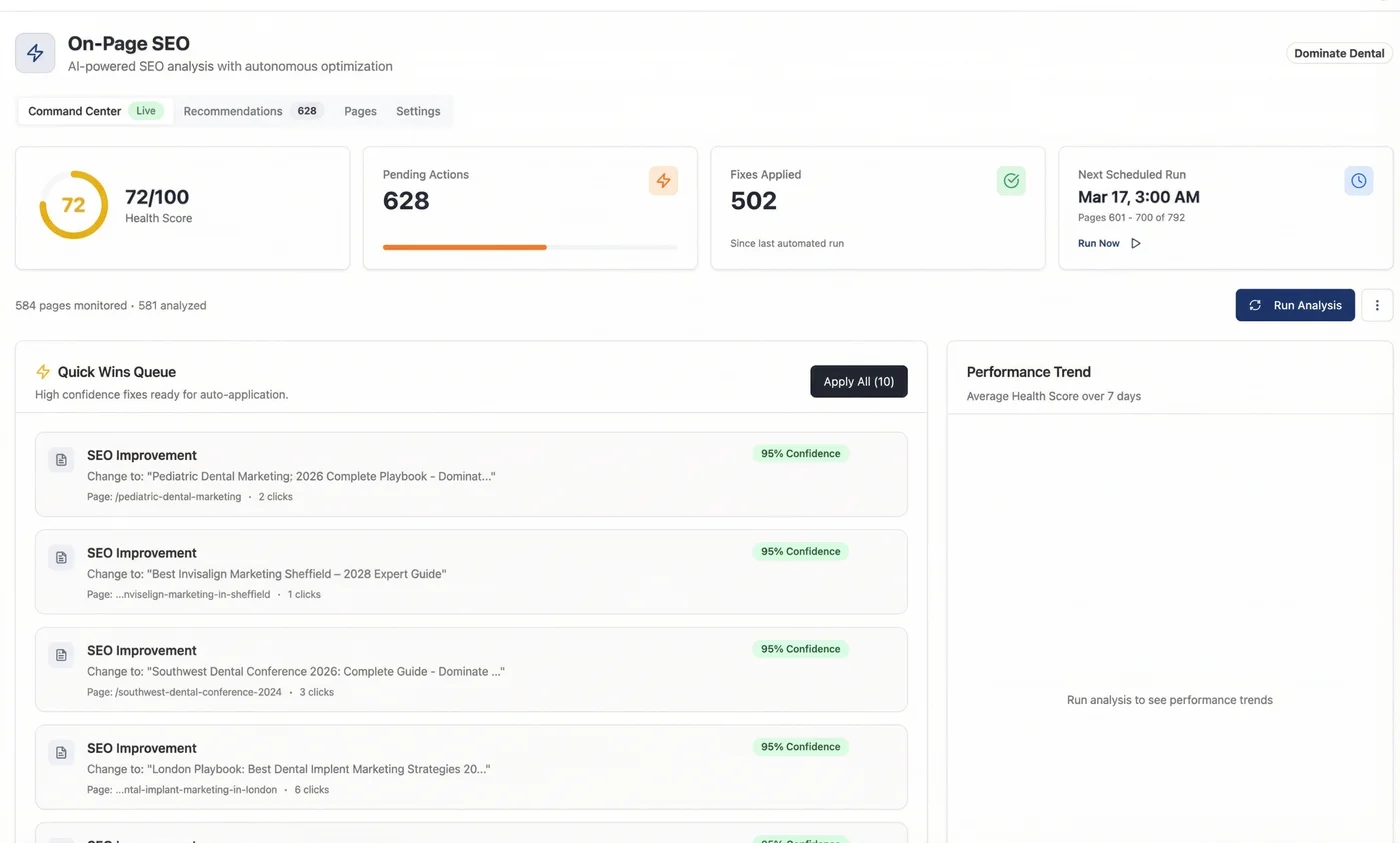Click the document icon on the Pediatric Dental Marketing item
Viewport: 1400px width, 843px height.
[x=61, y=459]
